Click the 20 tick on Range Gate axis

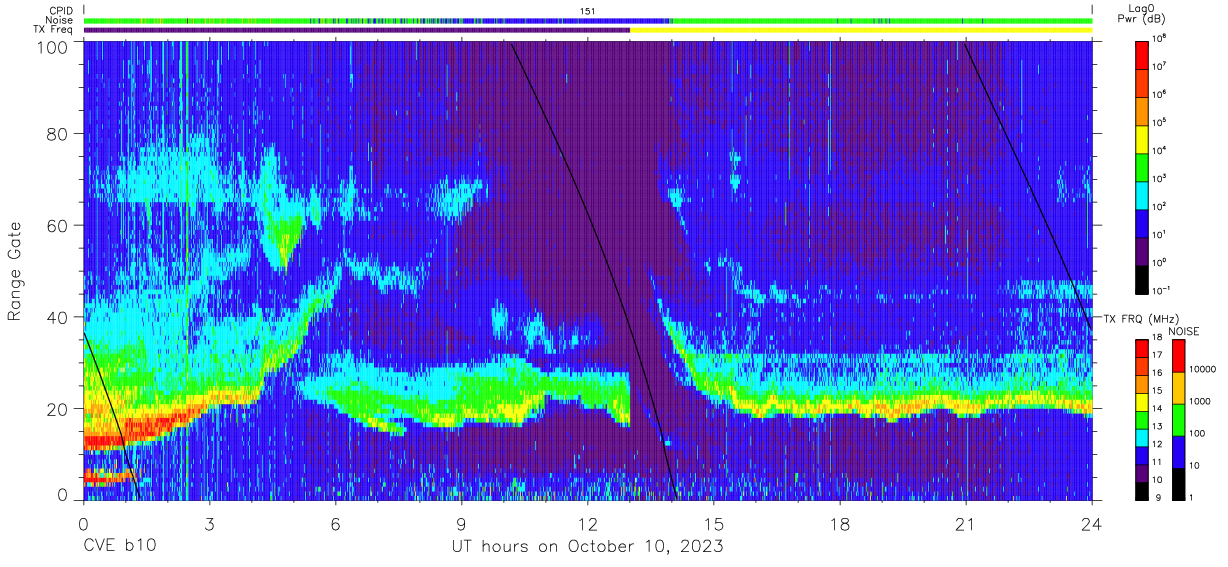point(56,408)
